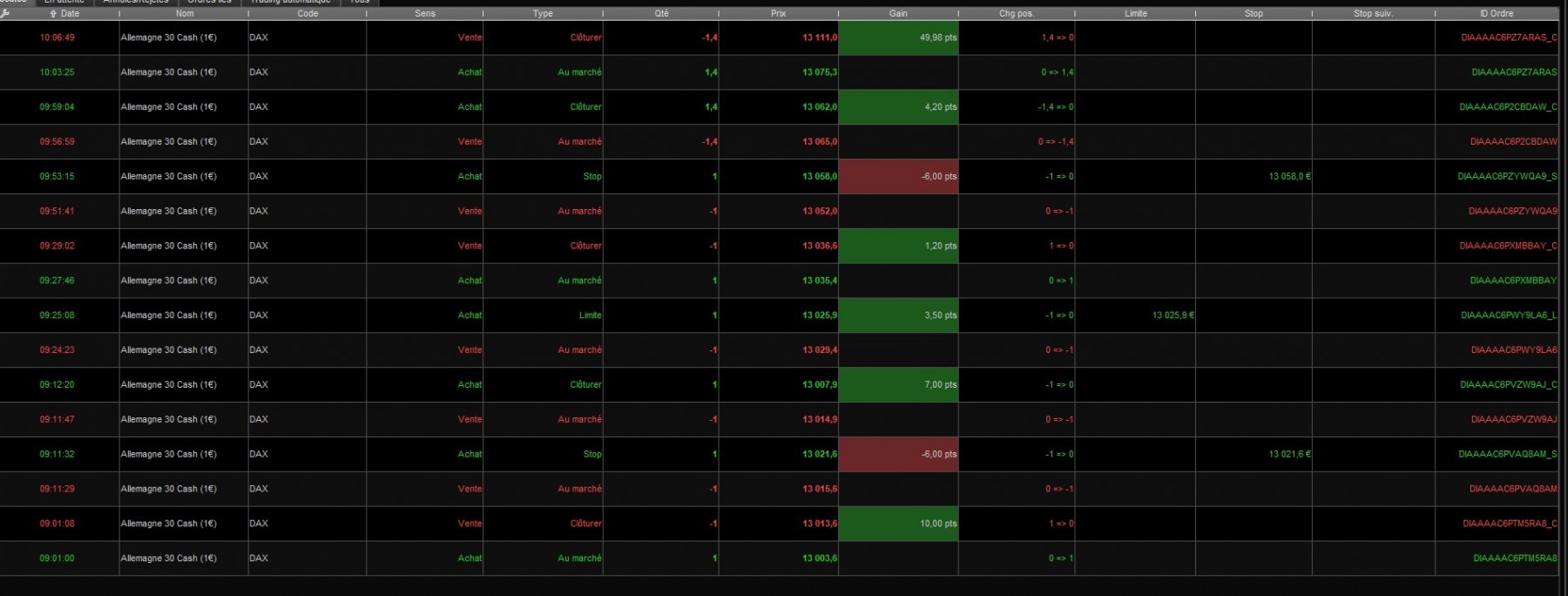The height and width of the screenshot is (596, 1568).
Task: Sort by the Stop column header
Action: 1254,13
